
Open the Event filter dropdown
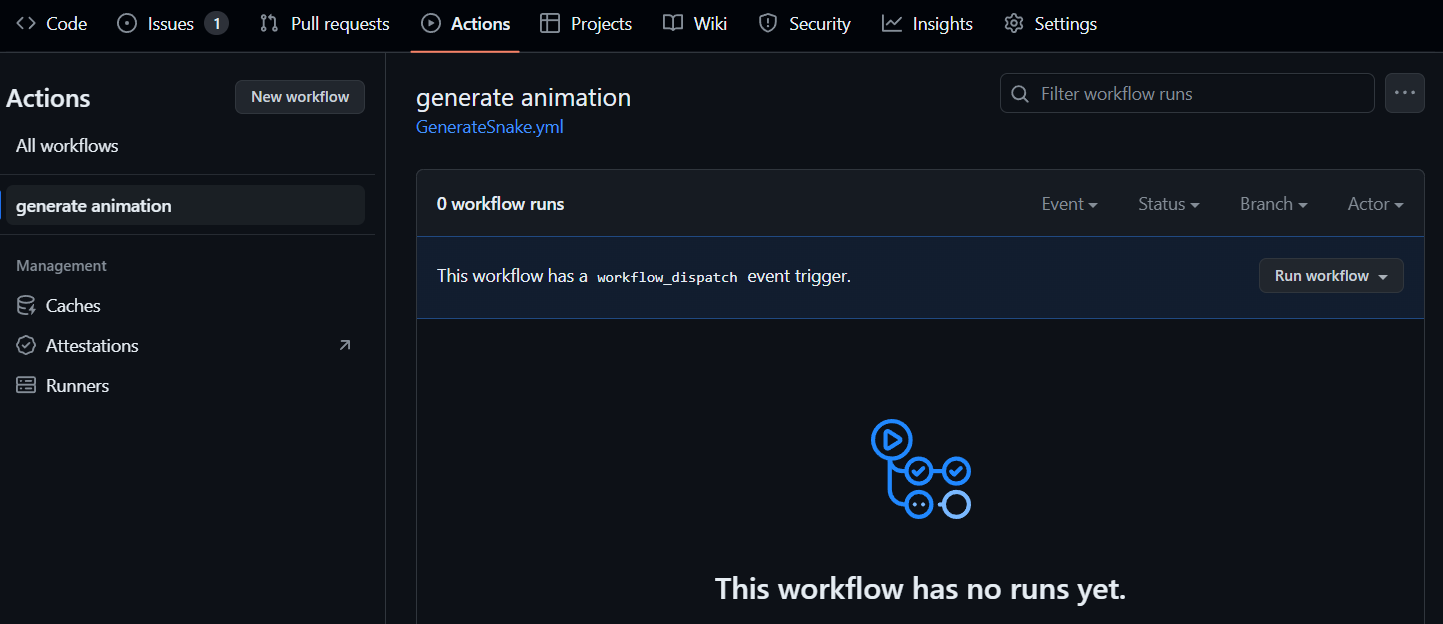tap(1069, 203)
